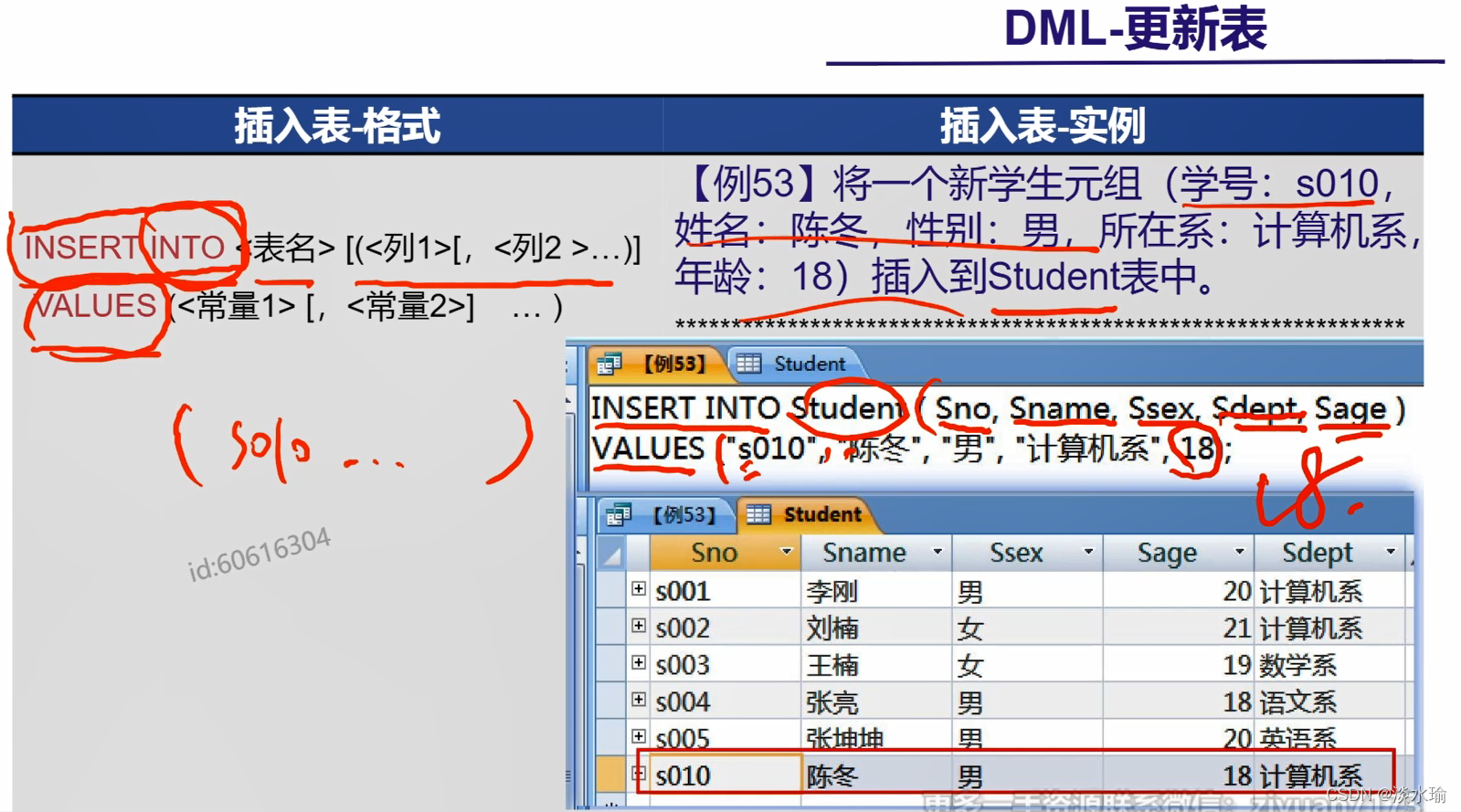The height and width of the screenshot is (812, 1461).
Task: Click the name cell 张亮
Action: (876, 701)
